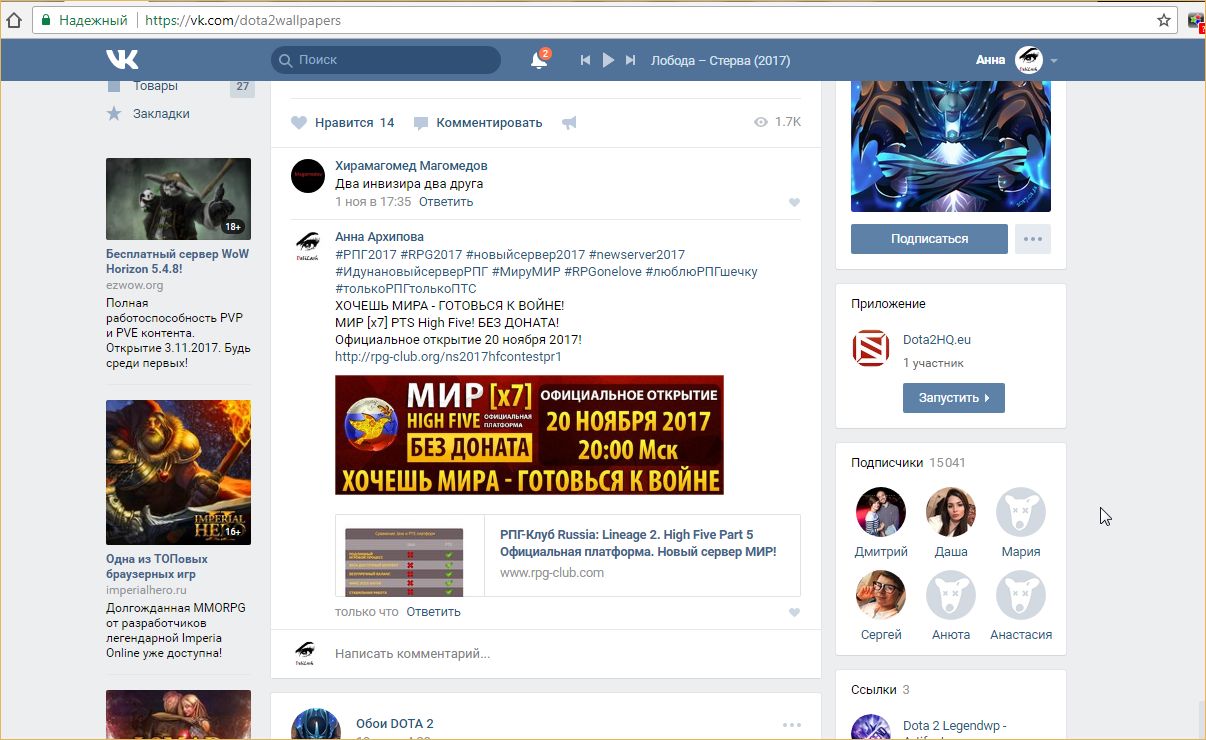Expand options on Обои DOTA 2 post
Screen dimensions: 1206x740
791,725
